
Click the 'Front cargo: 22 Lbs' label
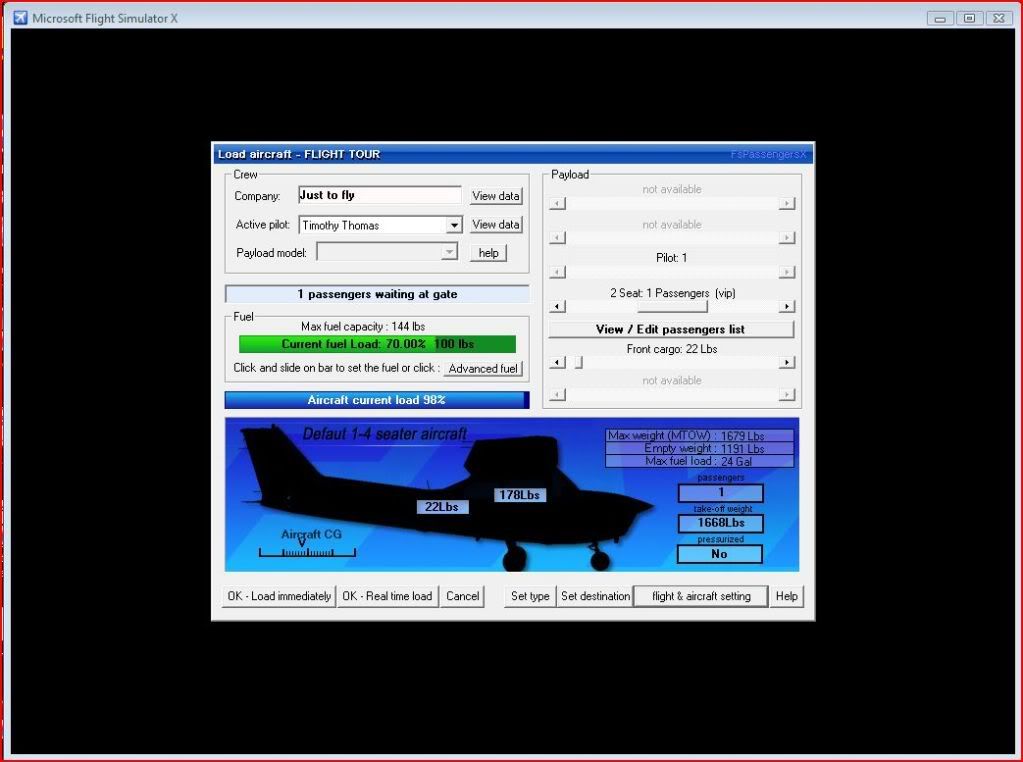(x=672, y=349)
